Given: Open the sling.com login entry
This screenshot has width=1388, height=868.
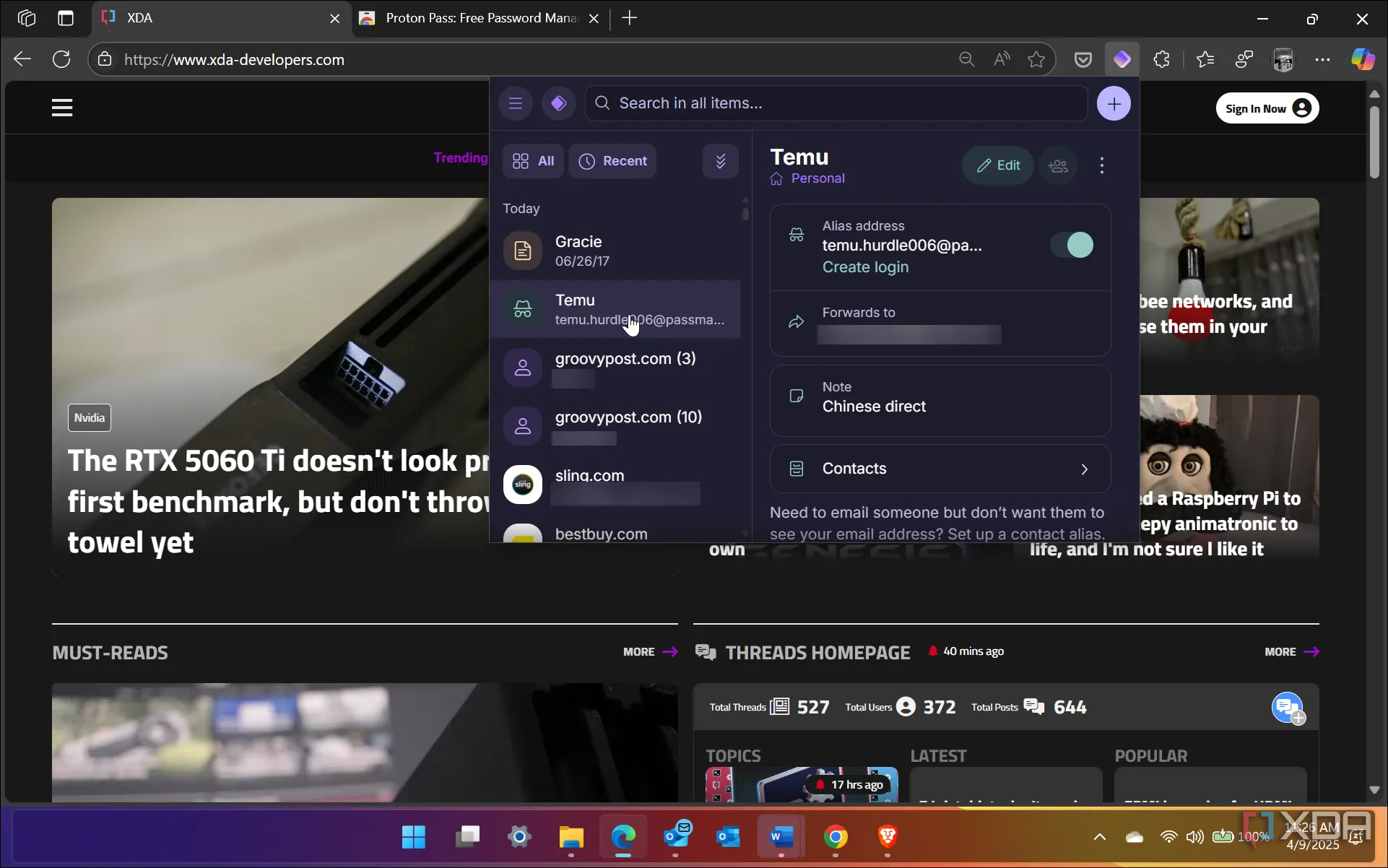Looking at the screenshot, I should [x=615, y=485].
